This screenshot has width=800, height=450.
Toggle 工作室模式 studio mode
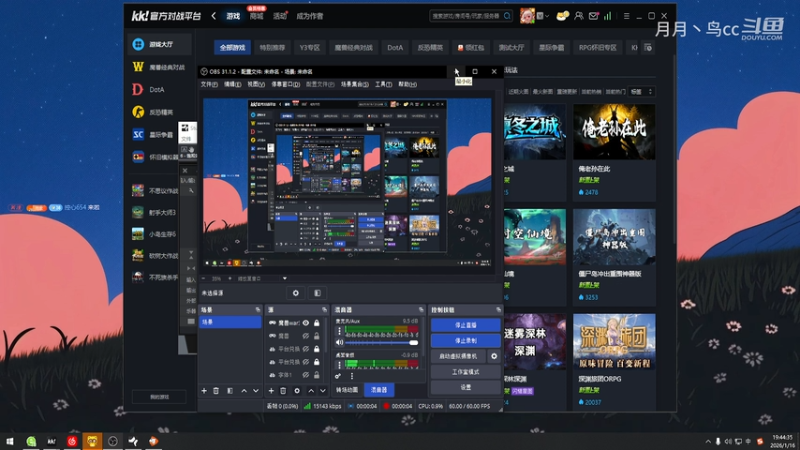click(466, 372)
